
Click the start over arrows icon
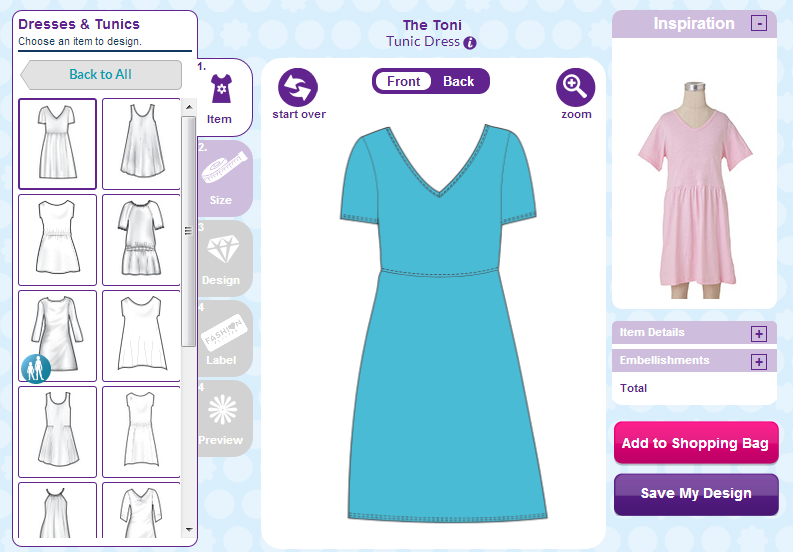pos(298,88)
